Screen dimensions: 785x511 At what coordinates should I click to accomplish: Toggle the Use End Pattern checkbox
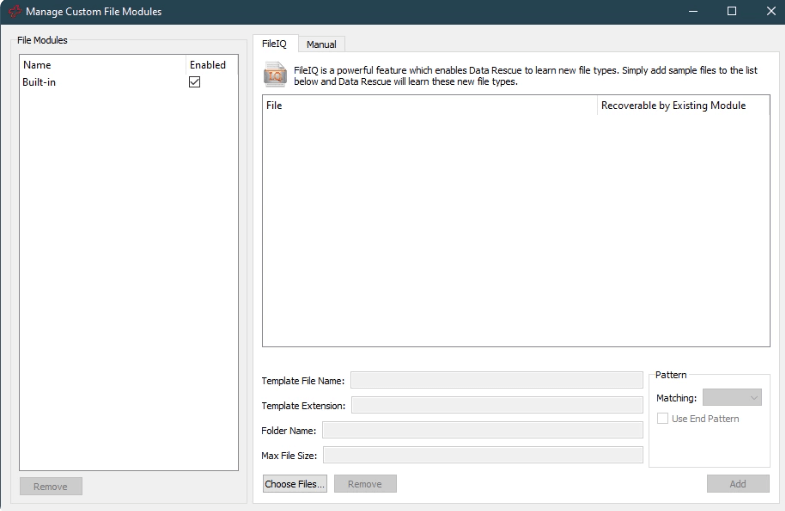pyautogui.click(x=662, y=418)
